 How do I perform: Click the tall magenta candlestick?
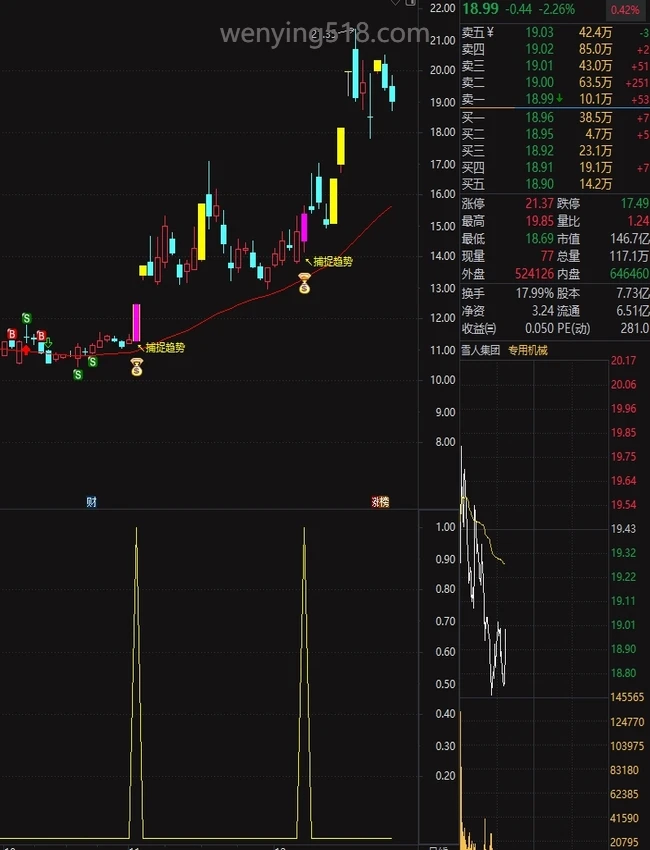coord(137,322)
